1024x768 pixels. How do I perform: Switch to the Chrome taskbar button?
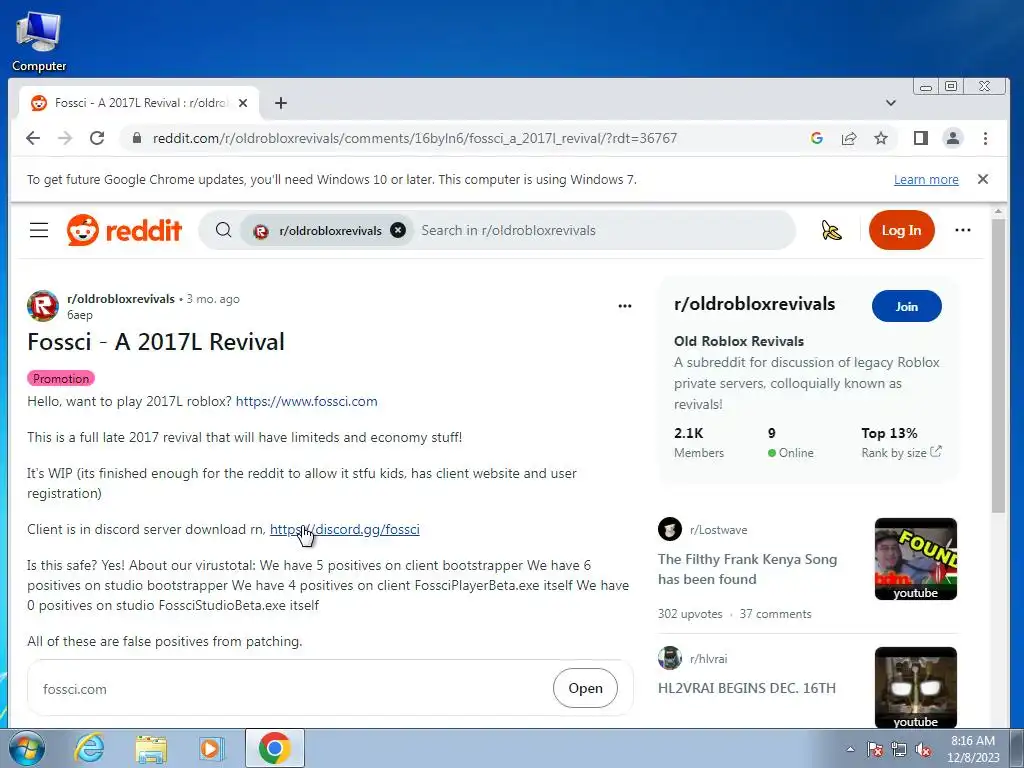point(274,748)
